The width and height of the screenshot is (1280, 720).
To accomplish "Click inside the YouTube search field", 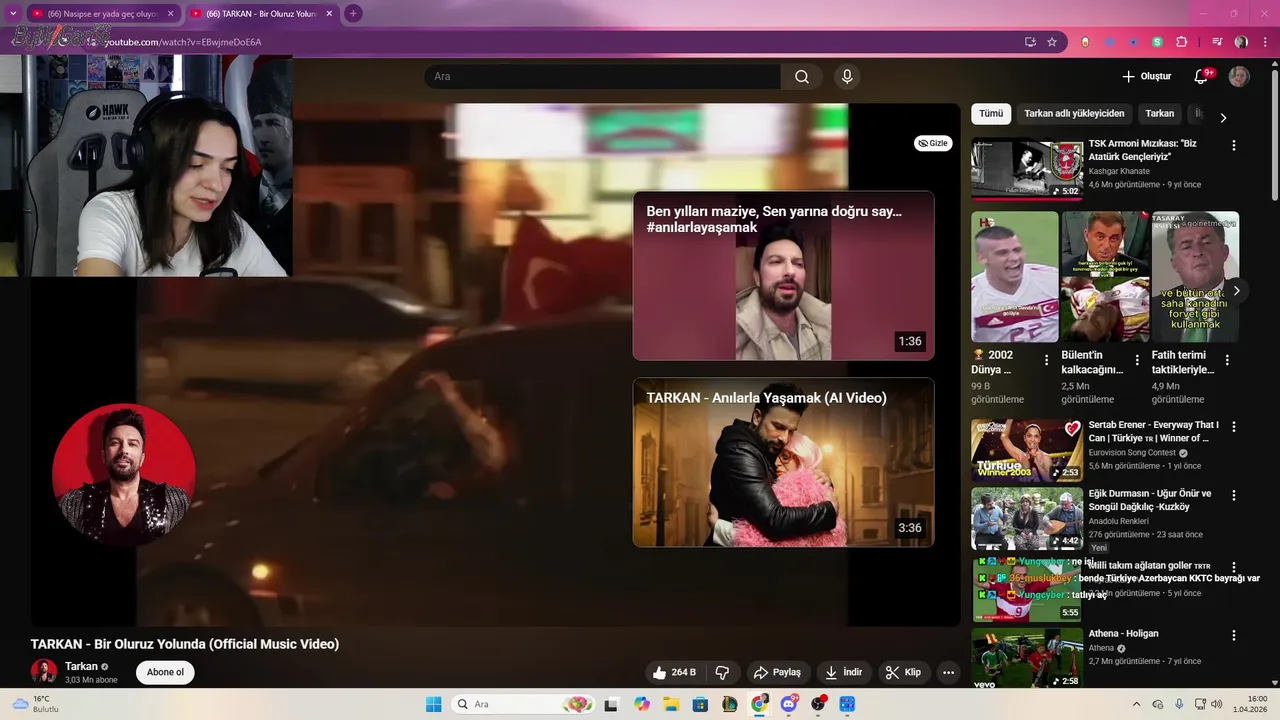I will 602,77.
